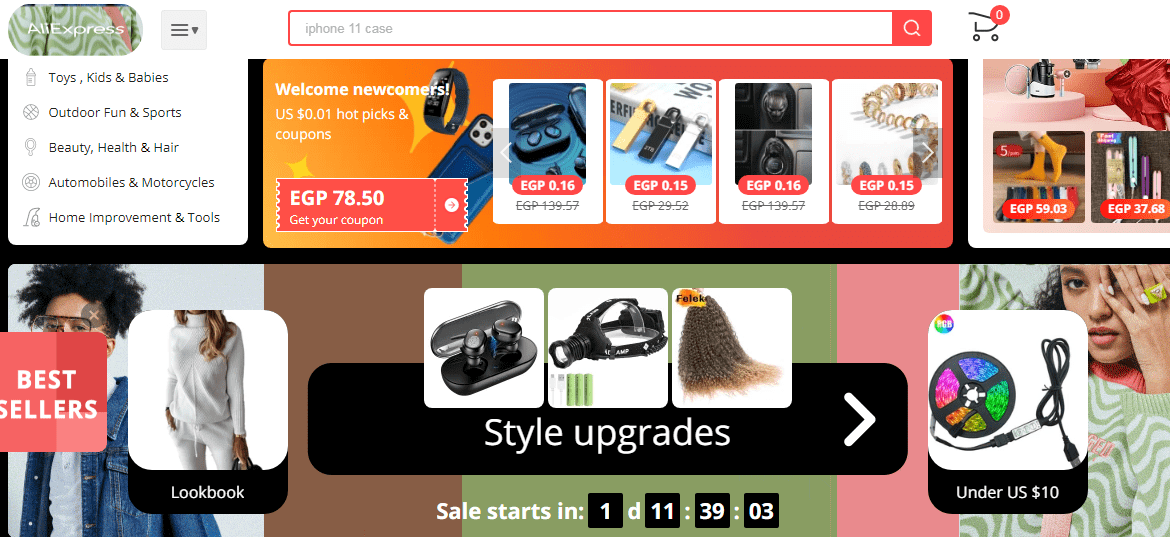Open Automobiles & Motorcycles category
This screenshot has width=1170, height=537.
(131, 183)
